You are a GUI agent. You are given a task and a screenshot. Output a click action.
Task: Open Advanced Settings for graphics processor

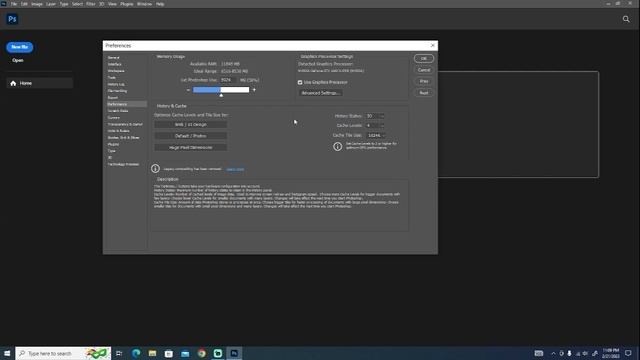[321, 93]
